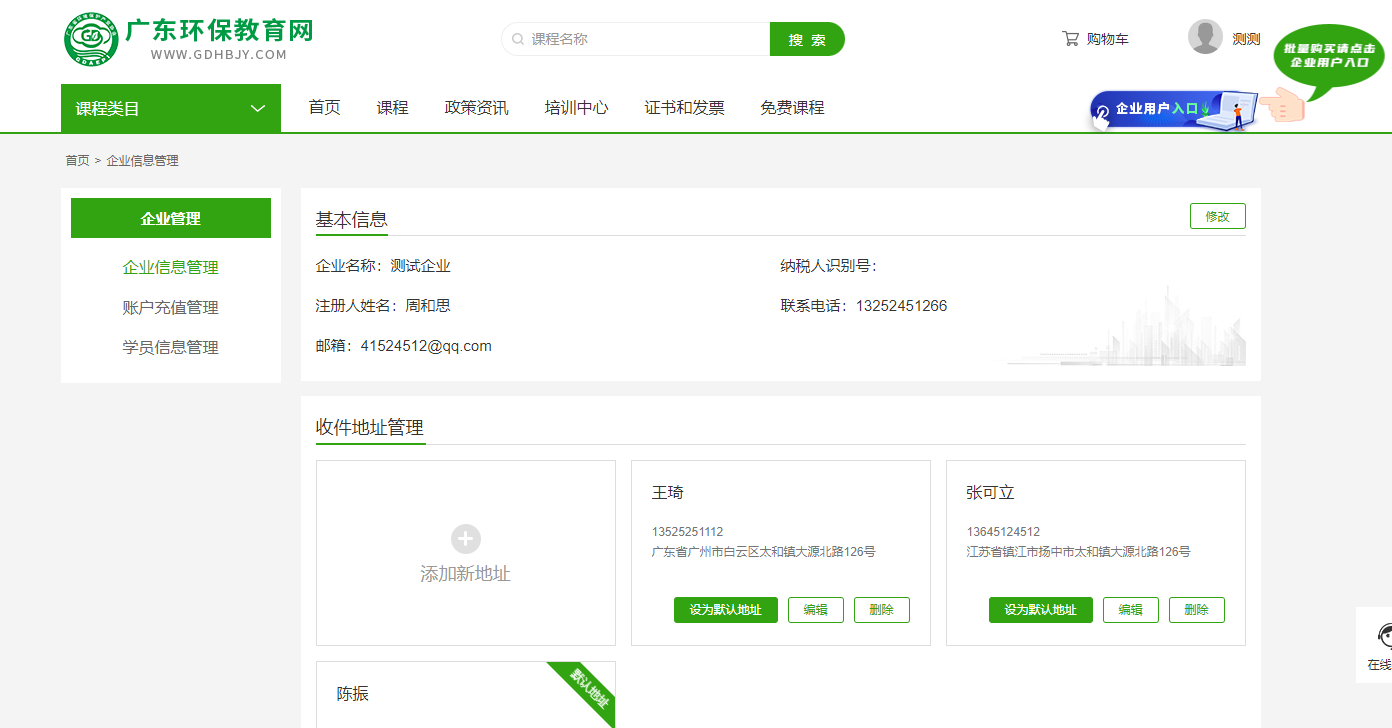Open 学员信息管理 from the sidebar

click(x=170, y=348)
